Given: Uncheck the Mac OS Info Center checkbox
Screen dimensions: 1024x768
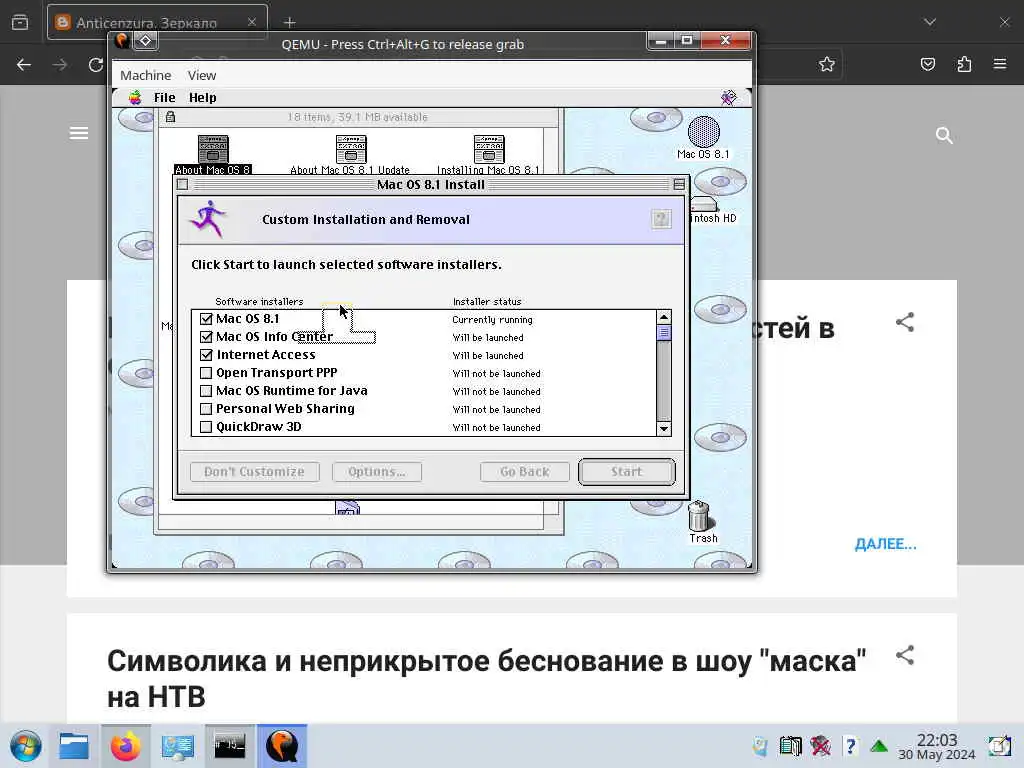Looking at the screenshot, I should click(206, 337).
